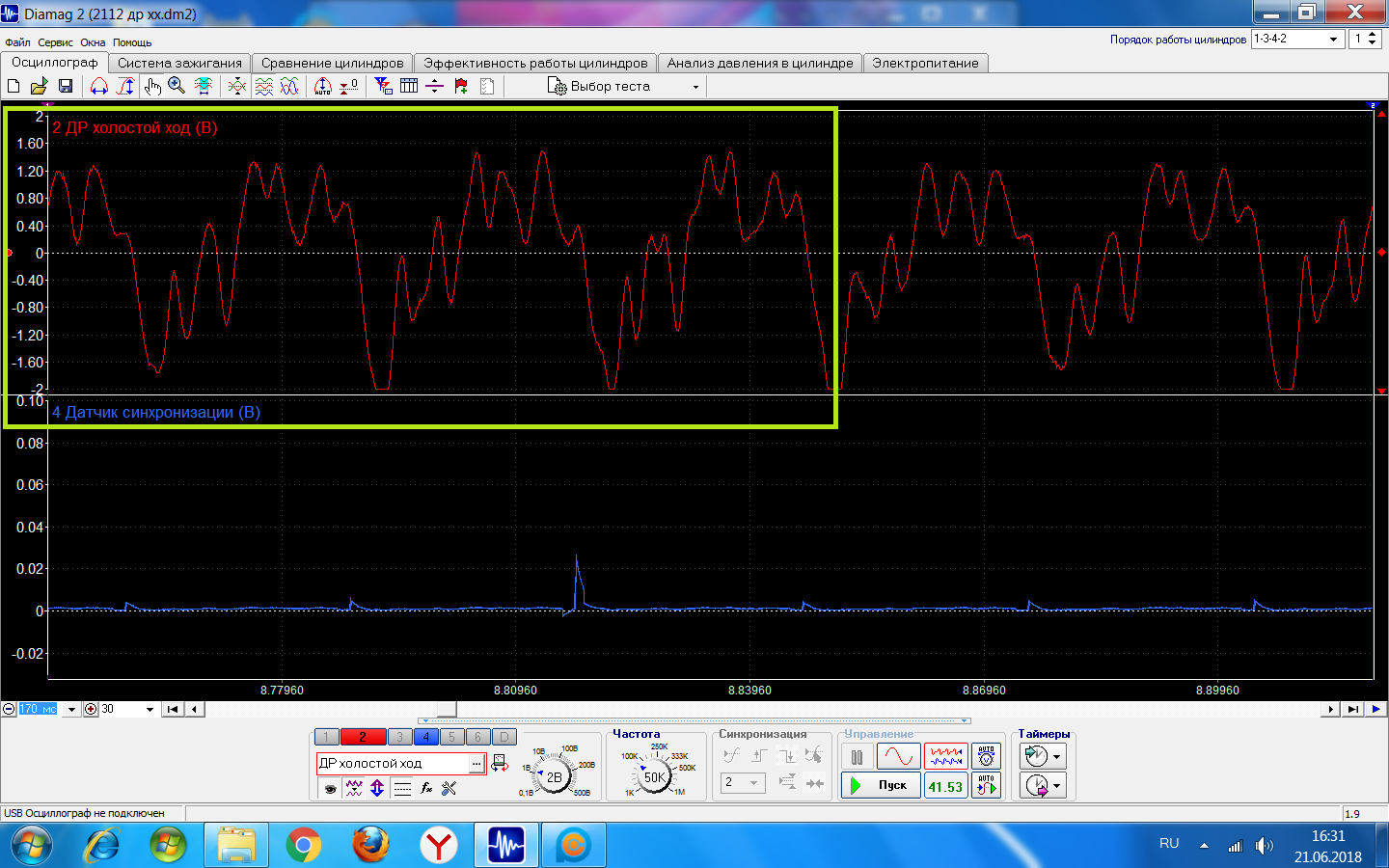Increase the cylinder number stepper
Screen dimensions: 1389x868
coord(1373,35)
